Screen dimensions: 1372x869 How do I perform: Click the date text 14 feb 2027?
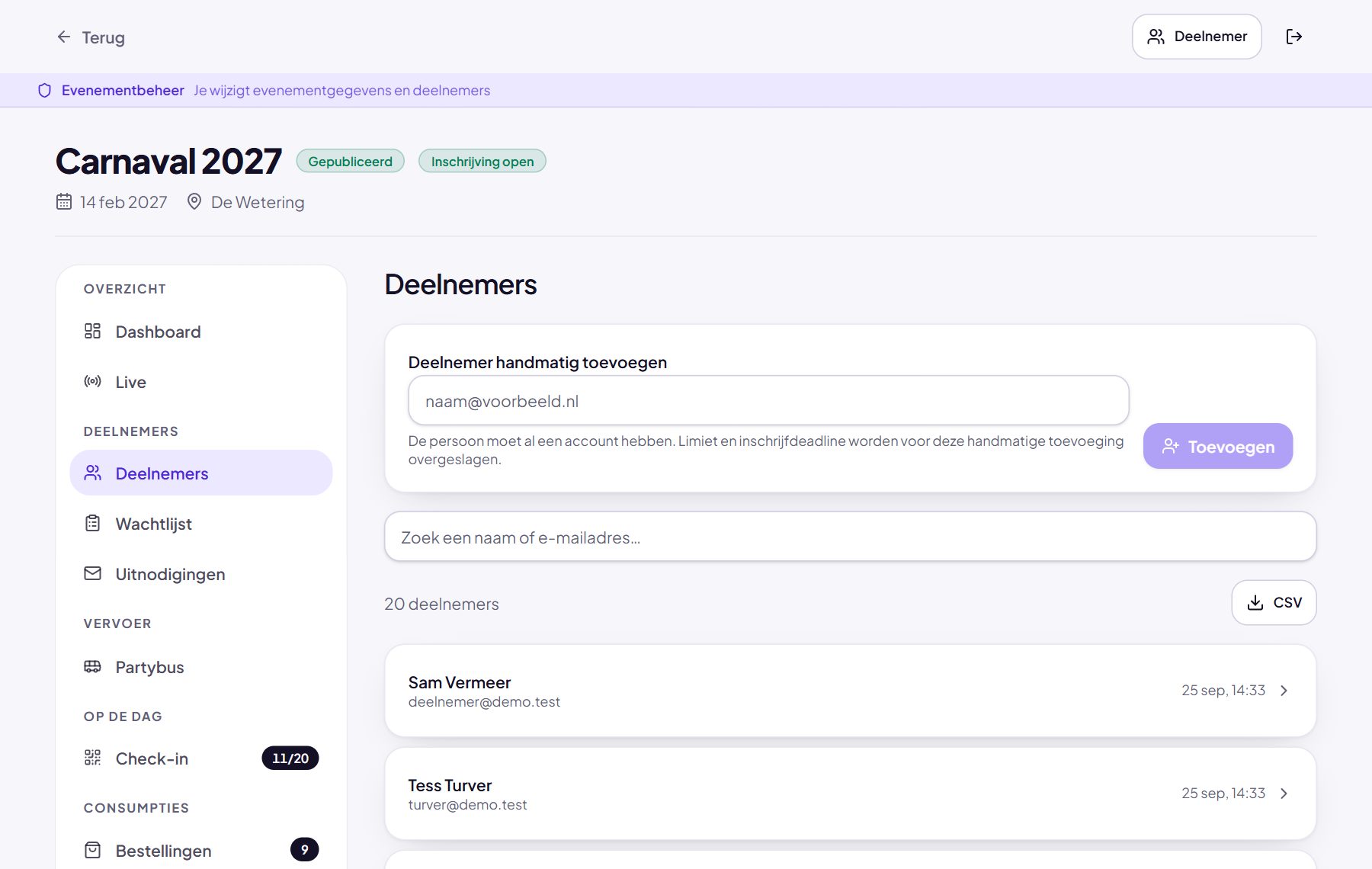[123, 202]
